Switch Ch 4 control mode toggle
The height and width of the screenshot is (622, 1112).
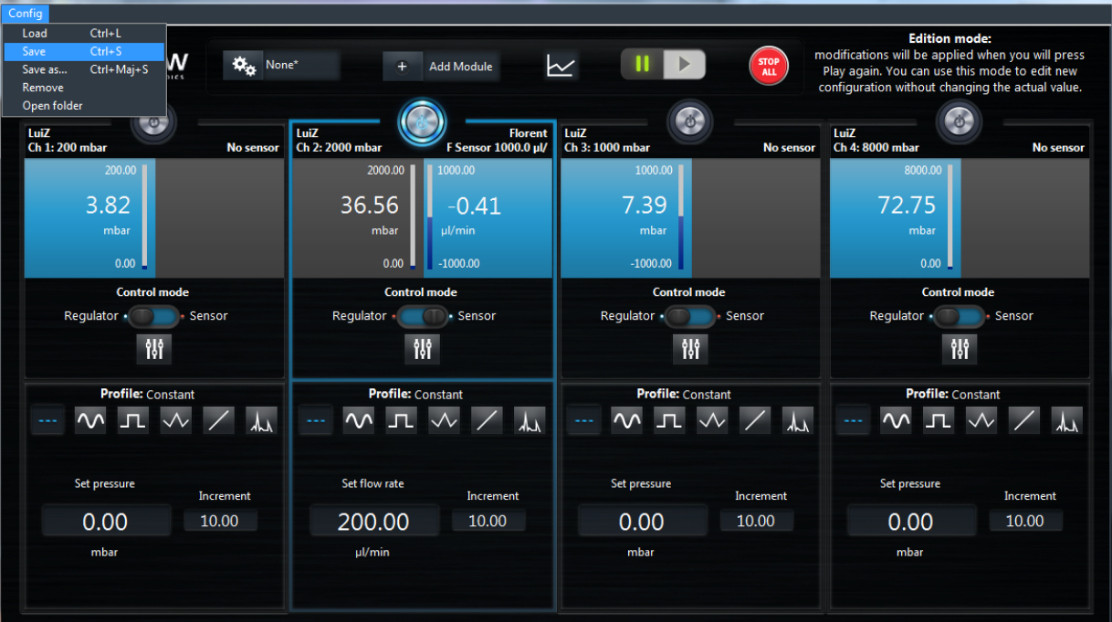(959, 316)
